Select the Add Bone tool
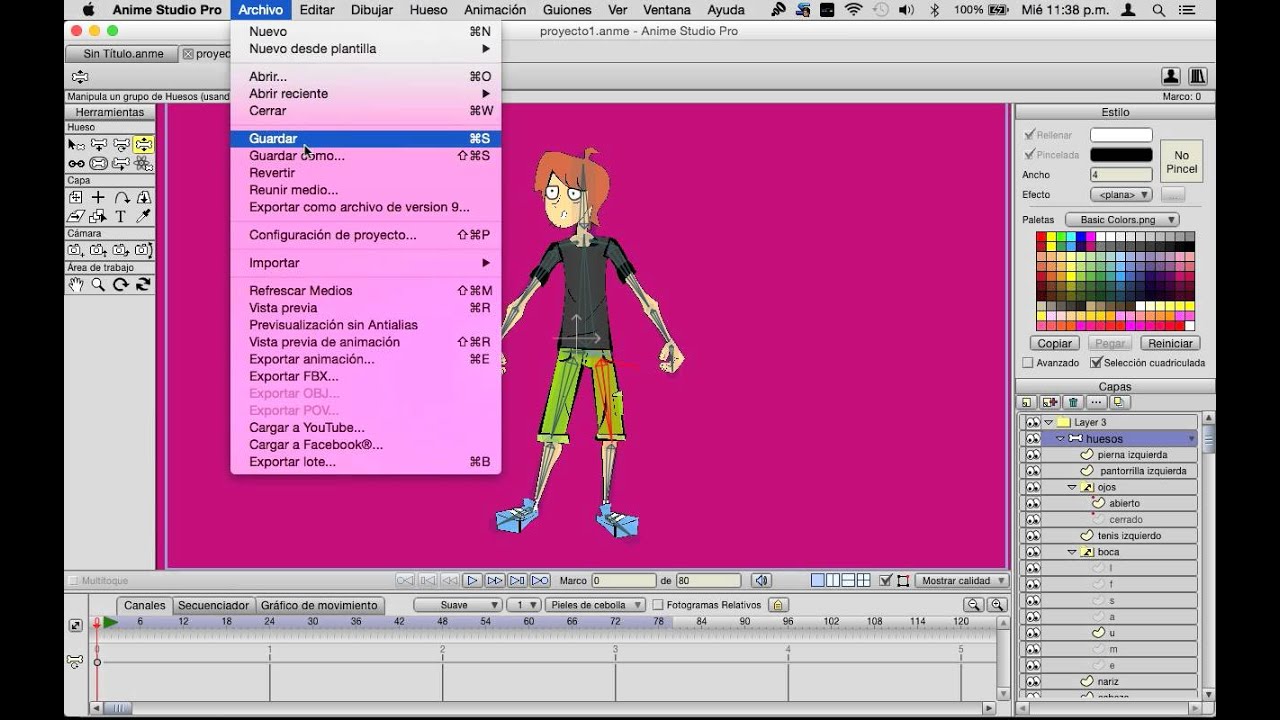 [98, 145]
